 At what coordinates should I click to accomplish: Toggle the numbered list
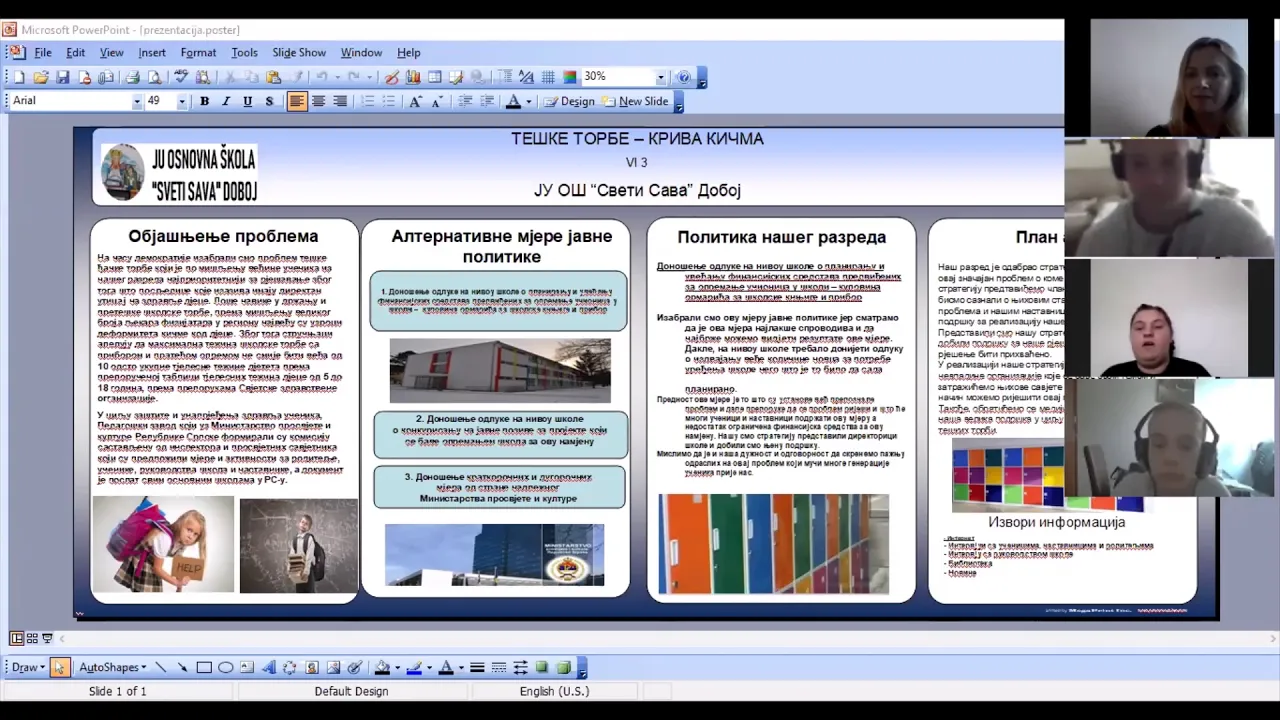click(368, 101)
